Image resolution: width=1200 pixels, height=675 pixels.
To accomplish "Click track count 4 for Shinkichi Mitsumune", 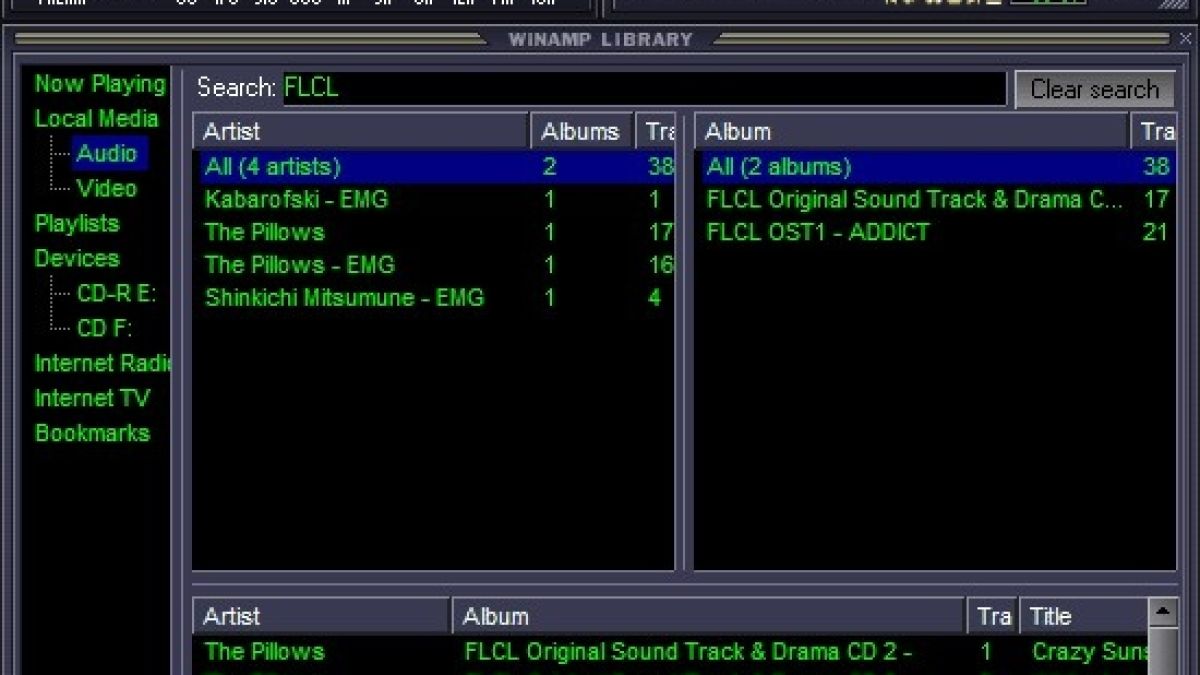I will (654, 297).
